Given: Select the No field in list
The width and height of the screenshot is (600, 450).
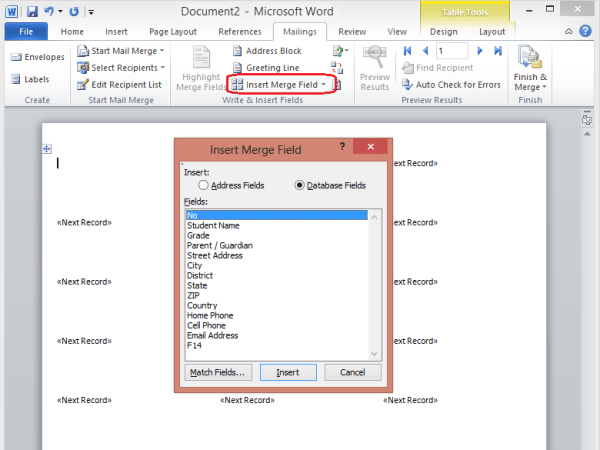Looking at the screenshot, I should tap(277, 215).
